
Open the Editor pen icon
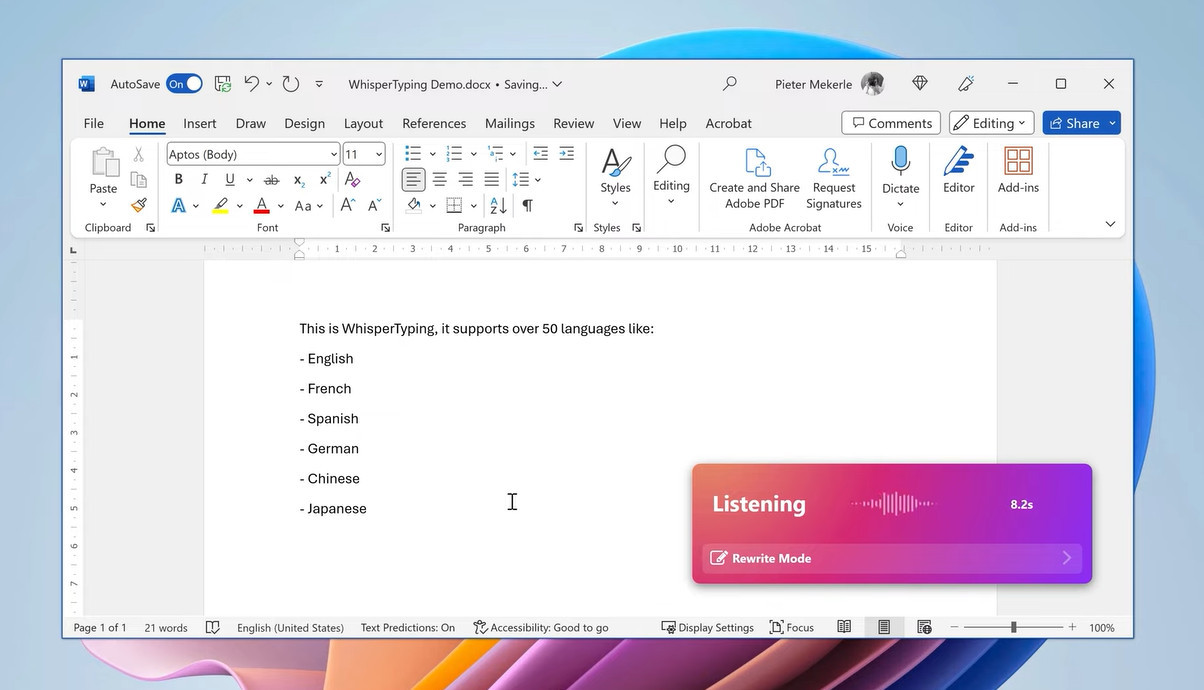pos(958,162)
